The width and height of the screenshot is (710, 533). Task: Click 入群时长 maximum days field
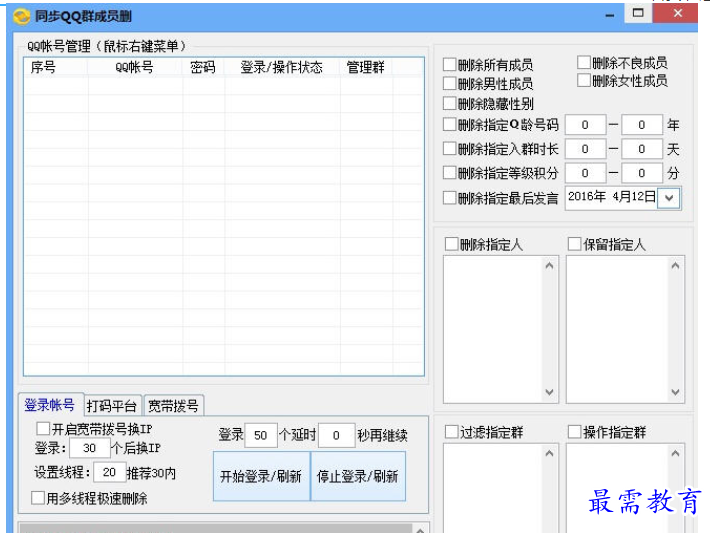(642, 149)
